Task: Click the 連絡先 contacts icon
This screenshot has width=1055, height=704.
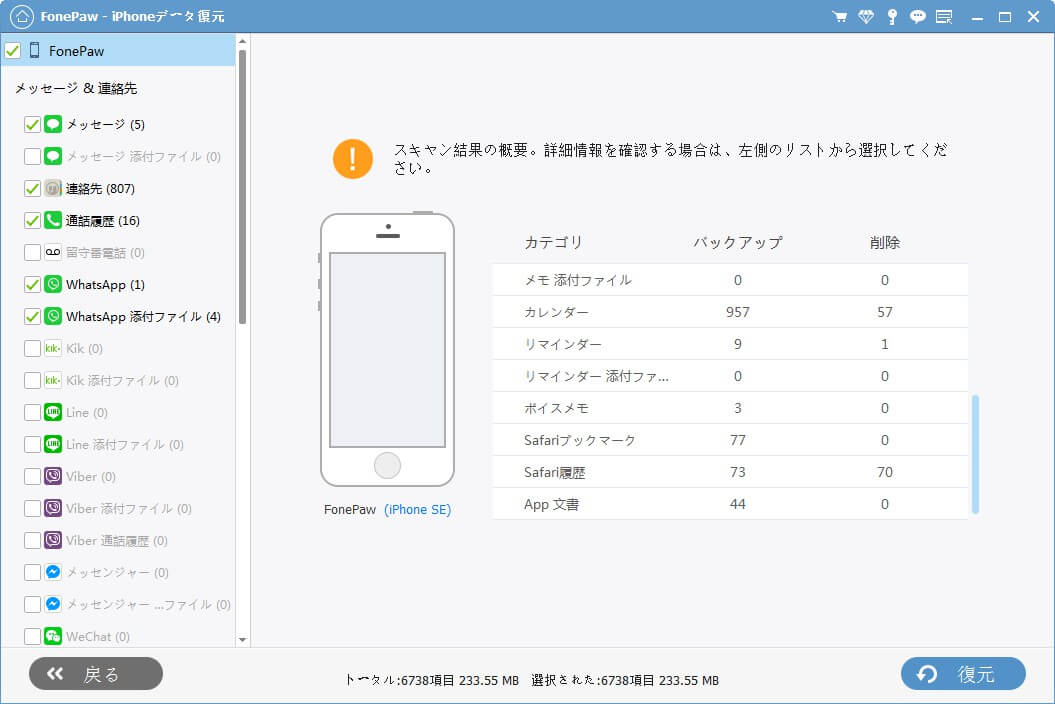Action: click(x=53, y=188)
